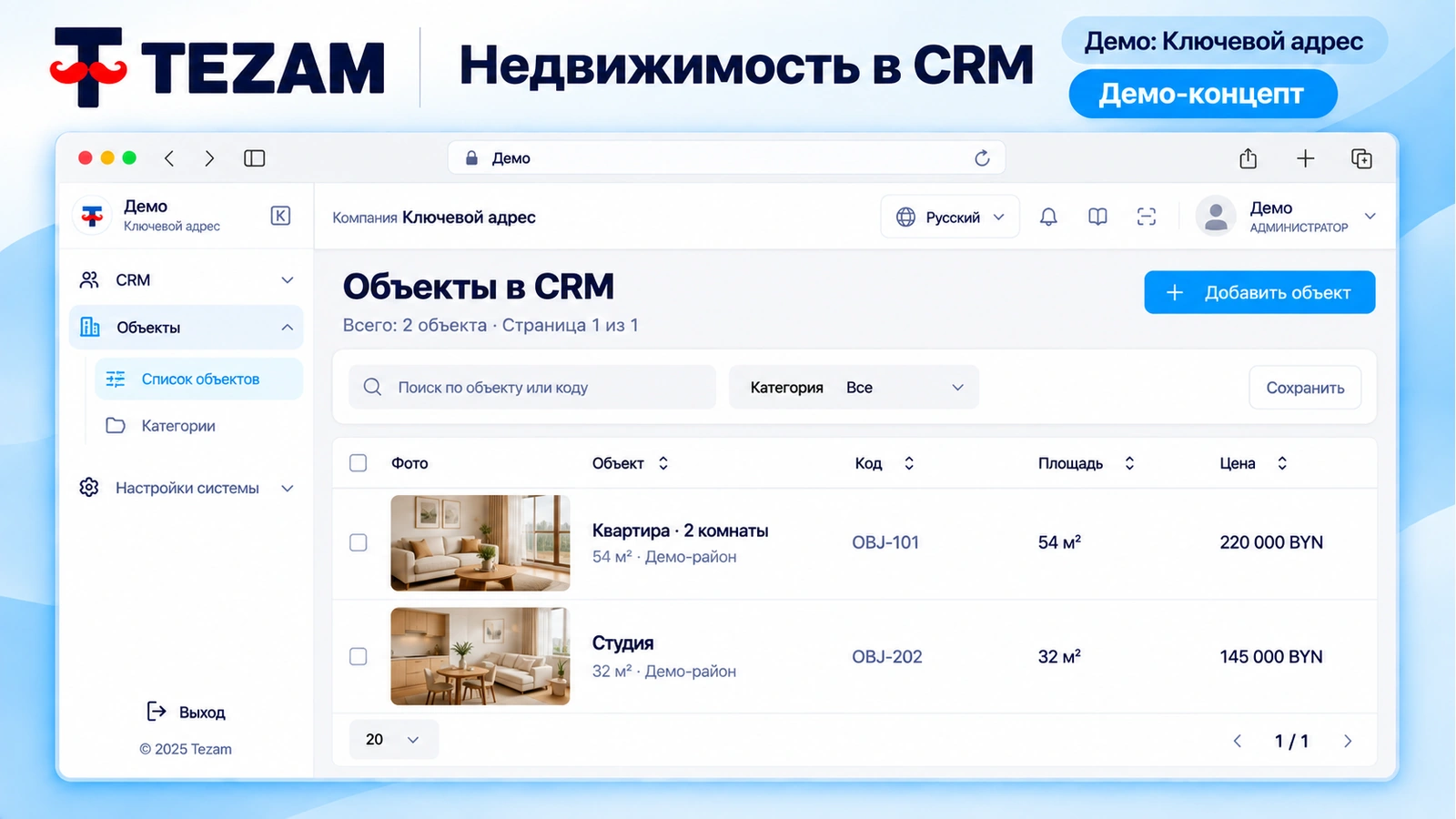Viewport: 1456px width, 819px height.
Task: Open the browser share icon
Action: [1248, 158]
